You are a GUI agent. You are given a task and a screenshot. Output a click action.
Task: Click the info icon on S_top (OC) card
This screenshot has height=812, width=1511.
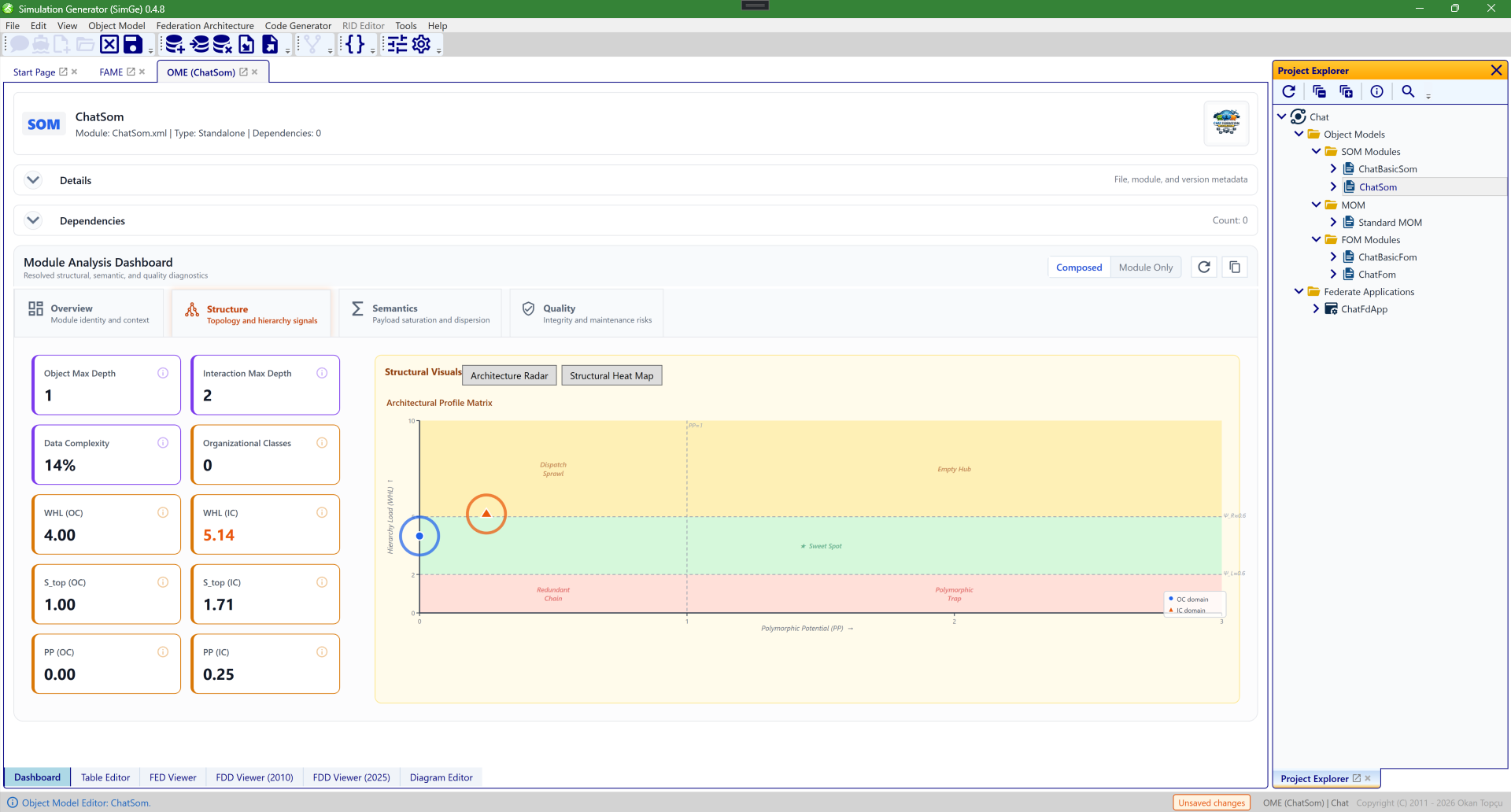click(163, 582)
